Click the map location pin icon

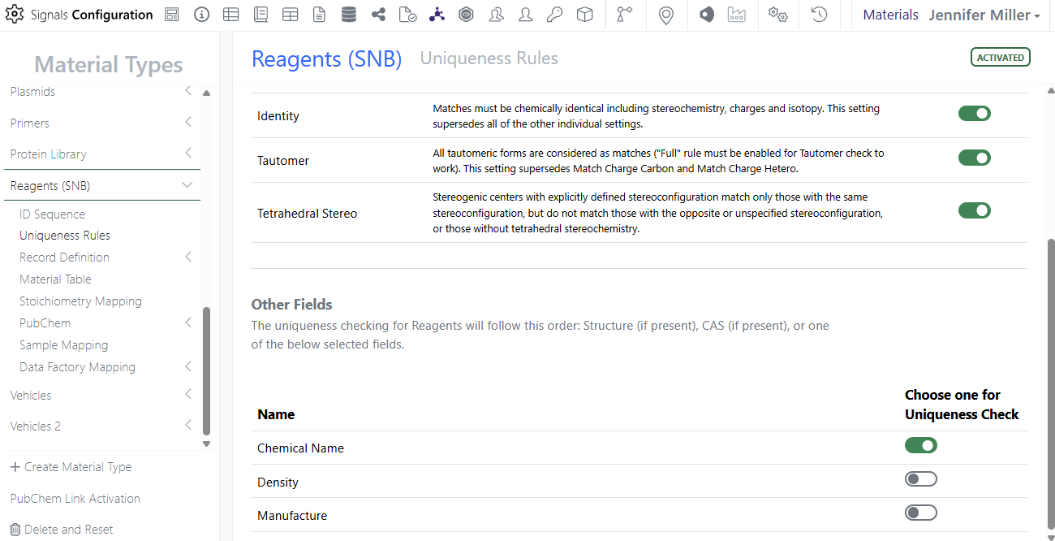point(666,15)
